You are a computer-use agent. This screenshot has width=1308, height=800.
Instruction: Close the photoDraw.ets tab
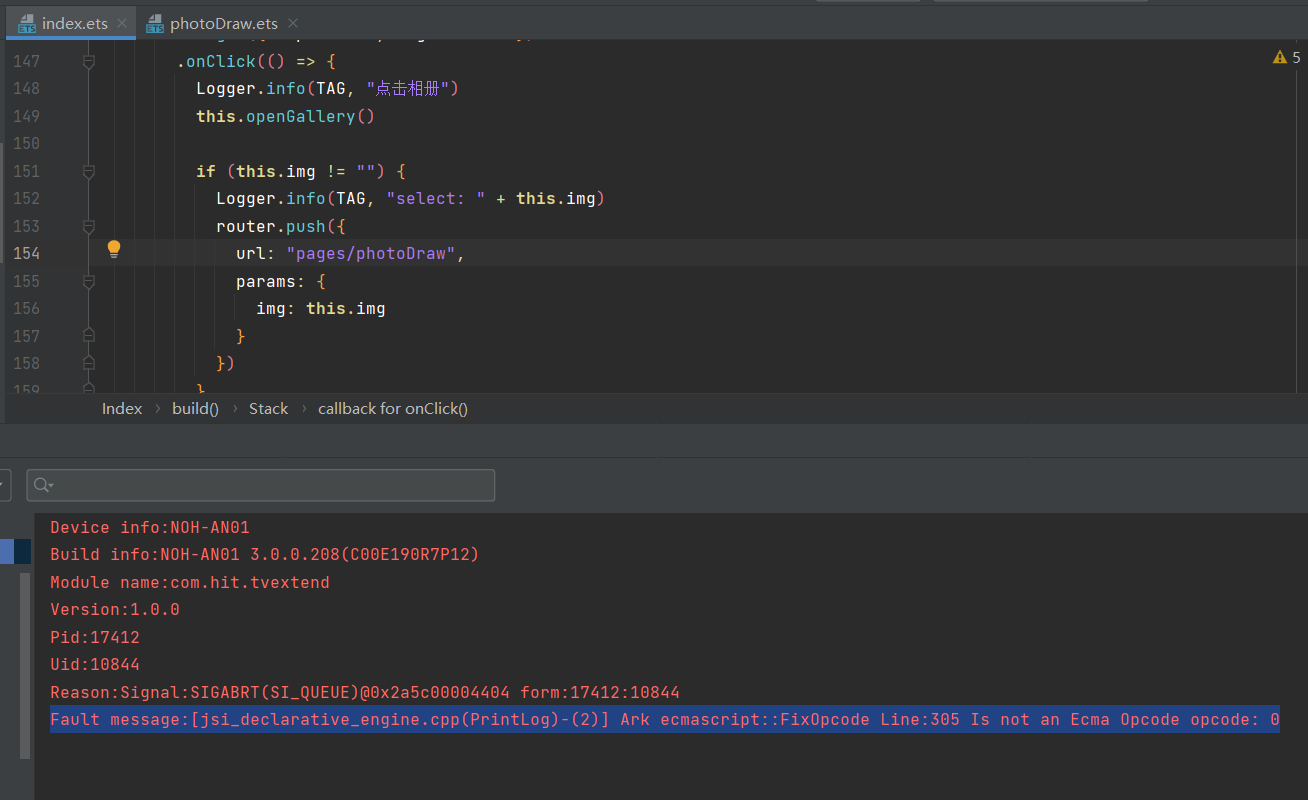pos(293,24)
